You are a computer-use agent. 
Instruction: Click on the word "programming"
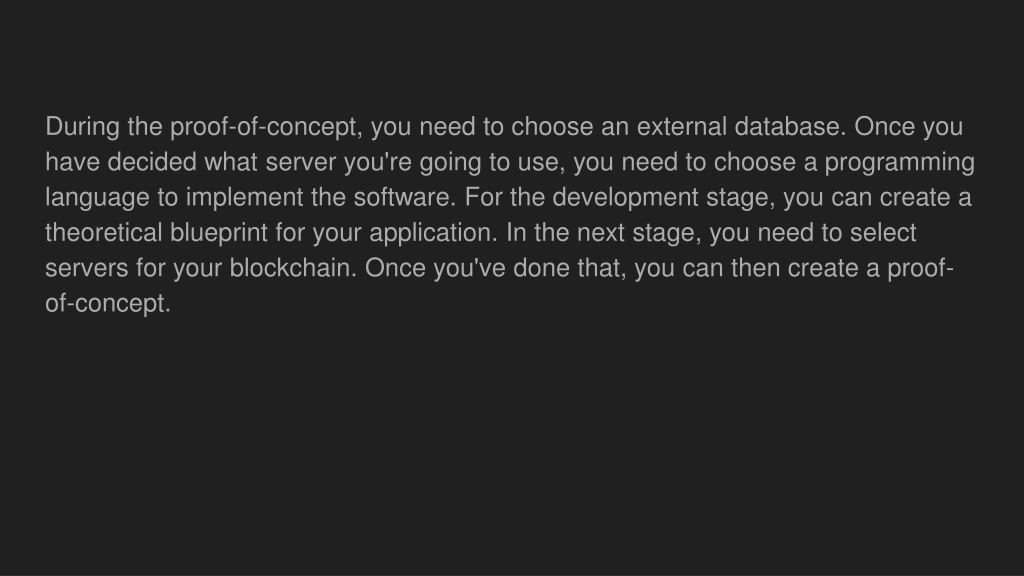[899, 163]
